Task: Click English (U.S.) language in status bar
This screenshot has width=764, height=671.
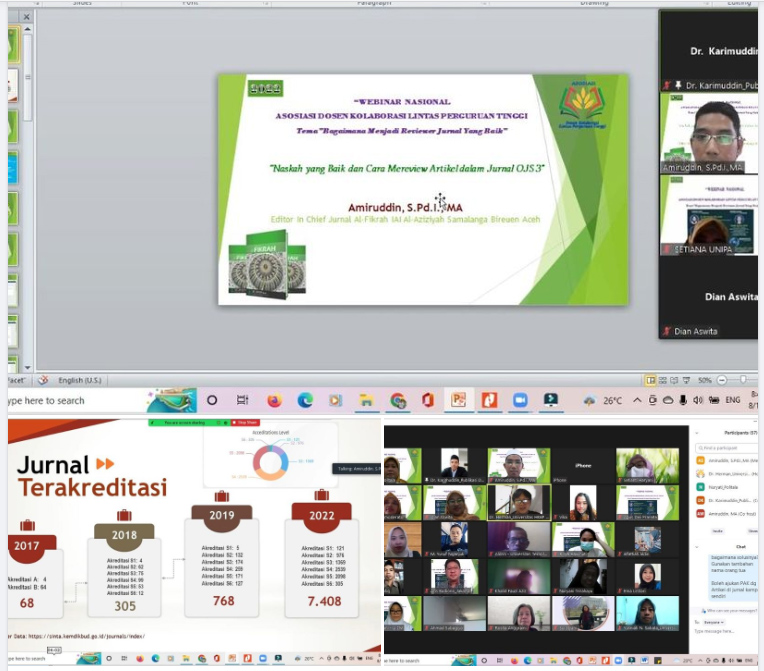Action: click(x=84, y=380)
